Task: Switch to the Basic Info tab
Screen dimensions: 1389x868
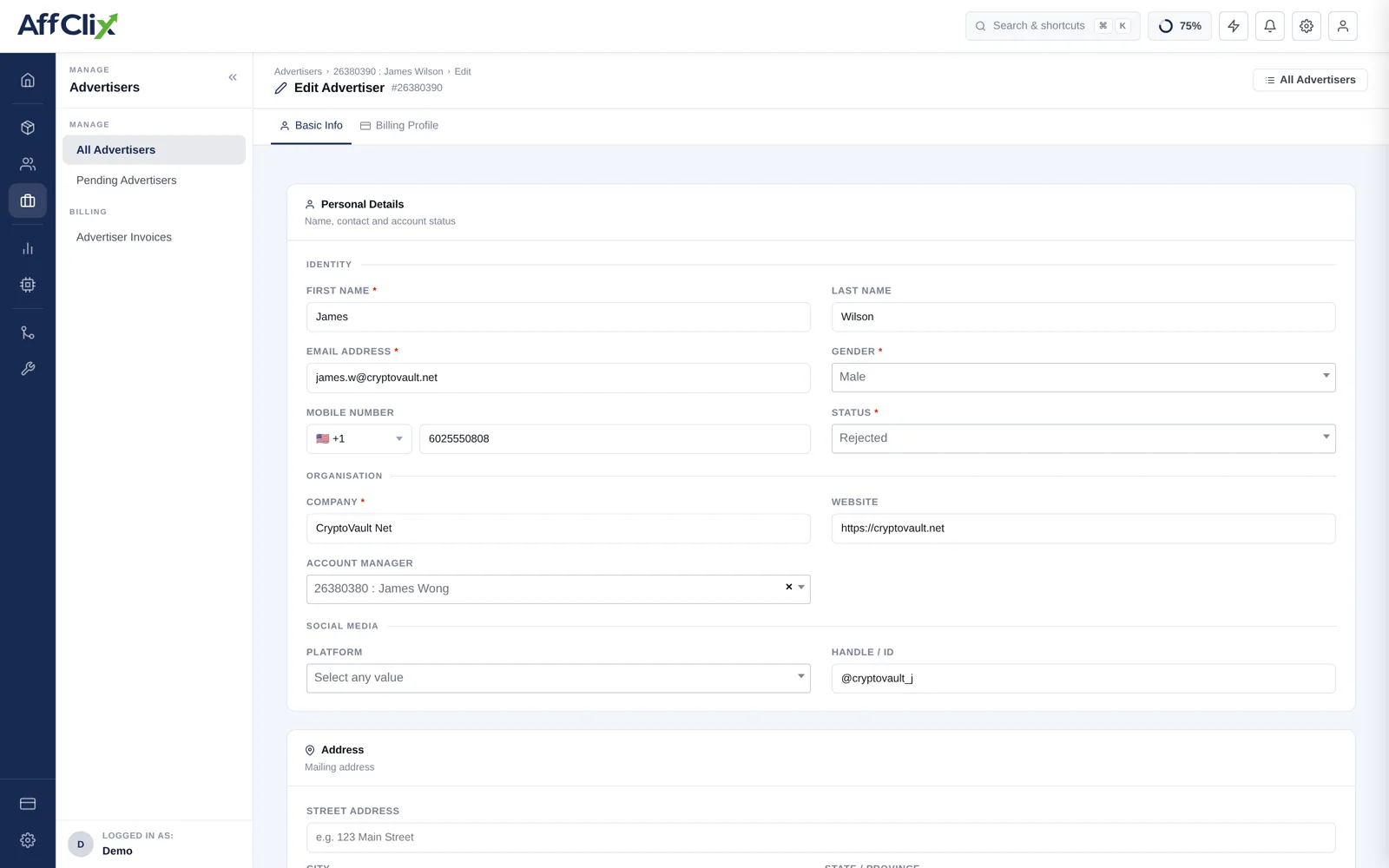Action: coord(311,126)
